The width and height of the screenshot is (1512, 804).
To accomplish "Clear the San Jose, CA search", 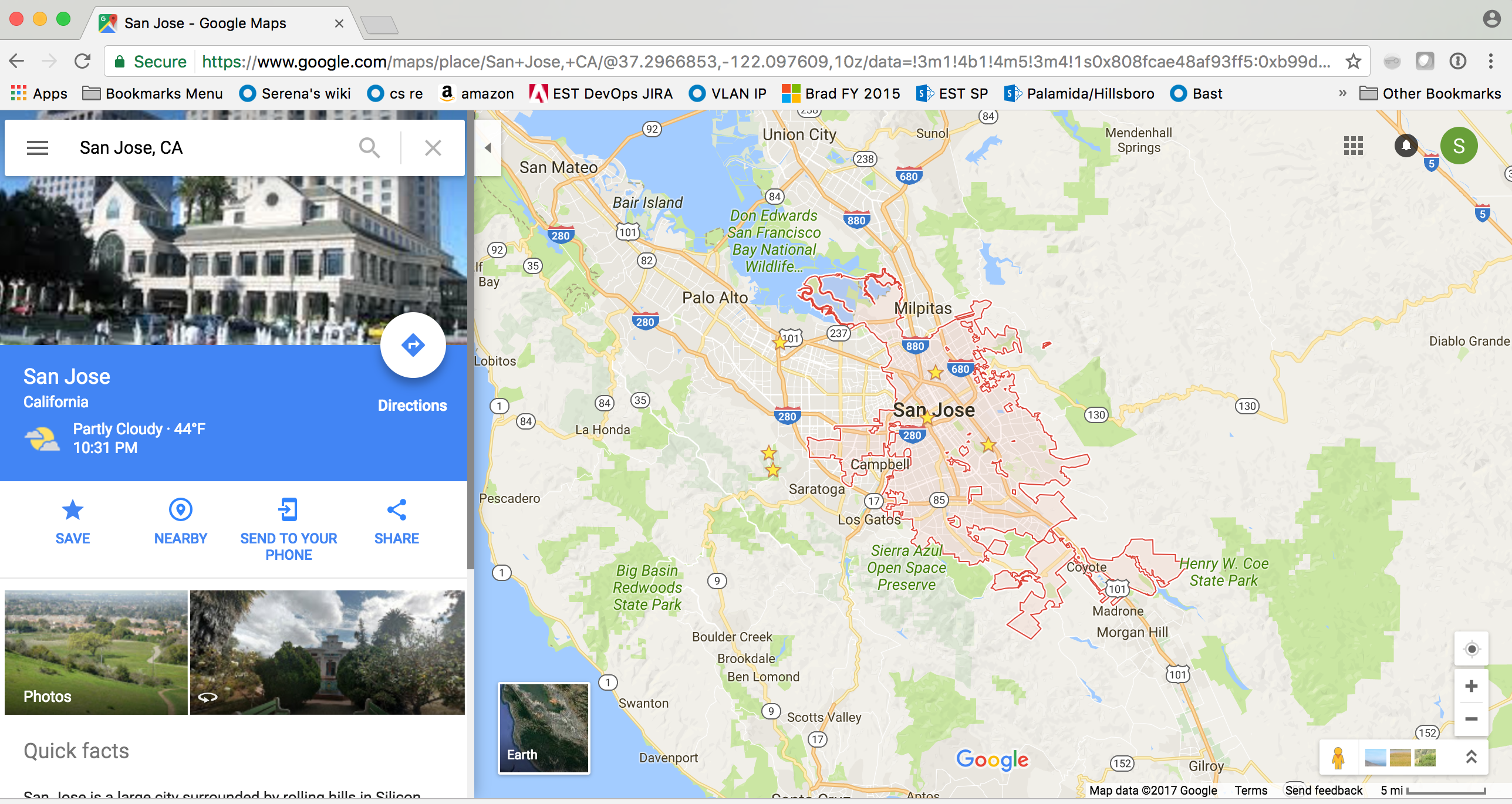I will point(433,148).
